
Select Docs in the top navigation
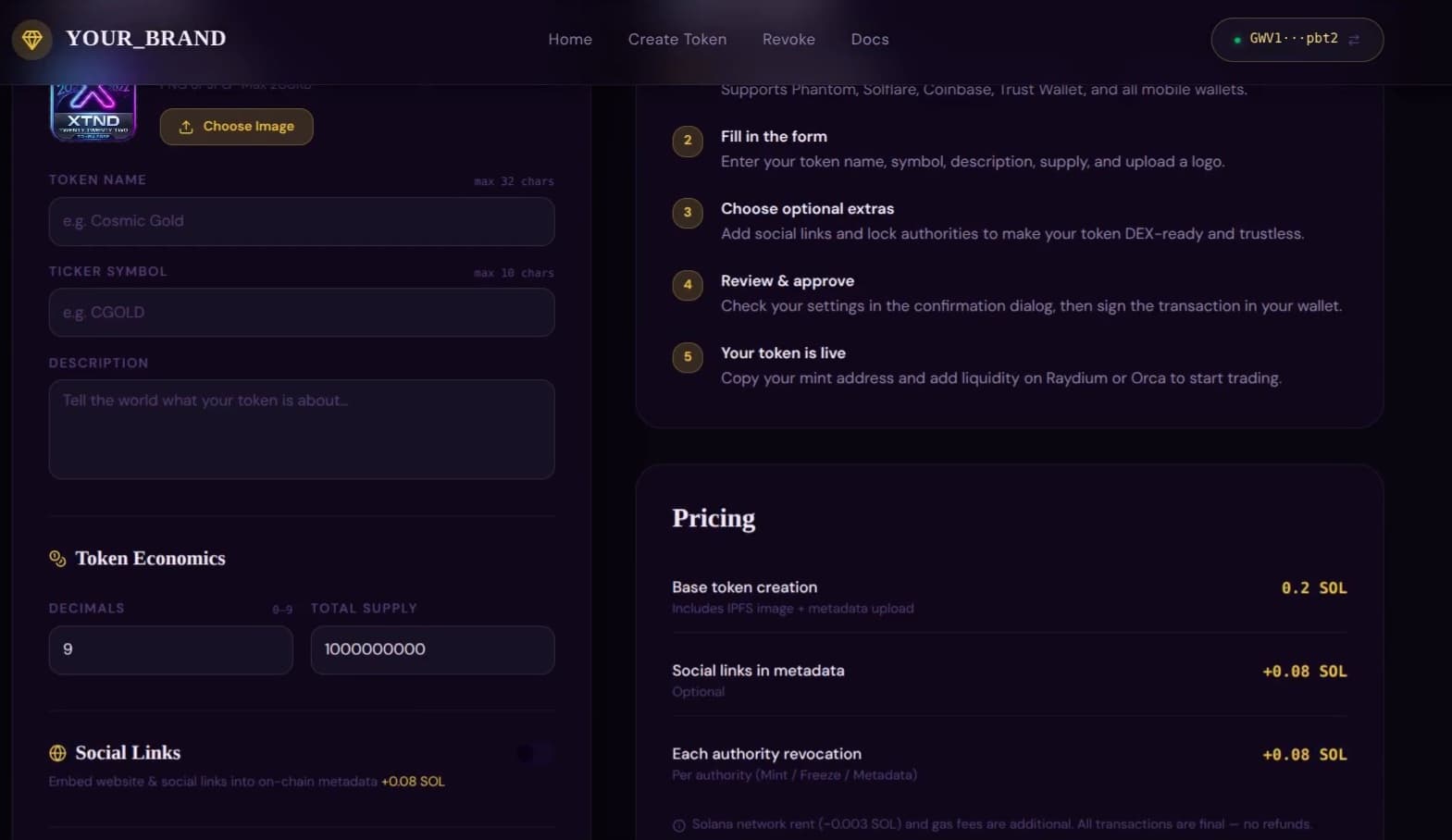[869, 39]
